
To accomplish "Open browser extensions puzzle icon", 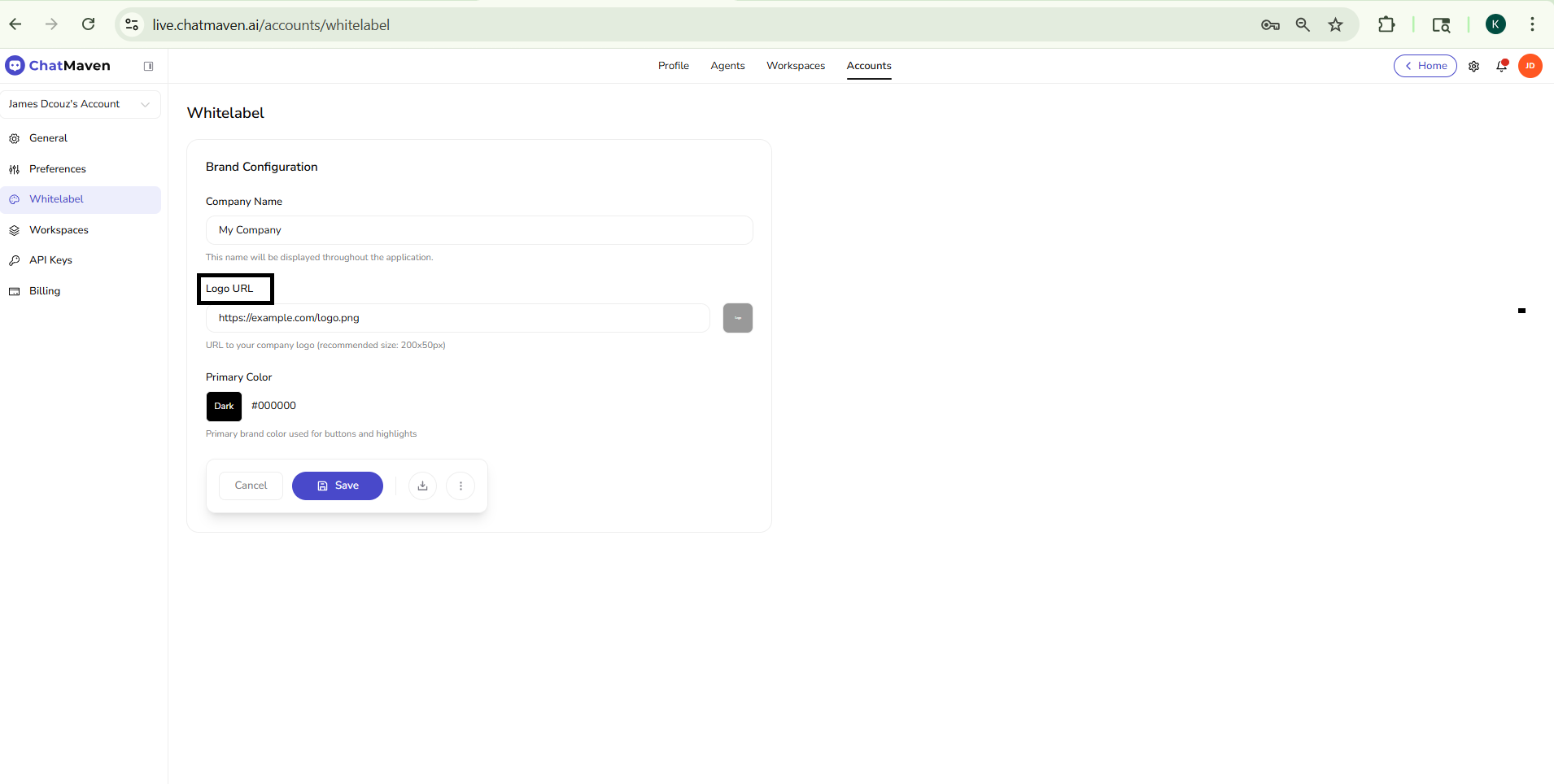I will click(1386, 24).
